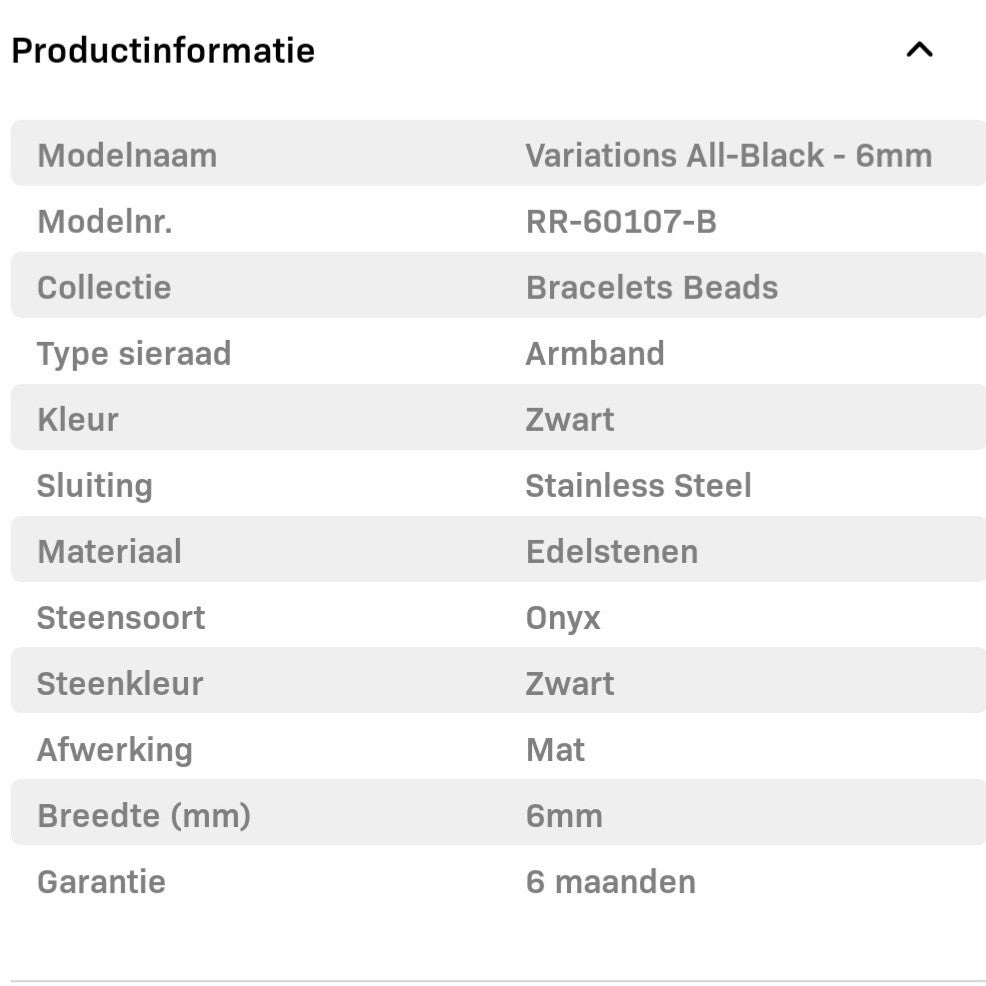This screenshot has width=986, height=986.
Task: Click the "Onyx" stone type value
Action: click(563, 617)
